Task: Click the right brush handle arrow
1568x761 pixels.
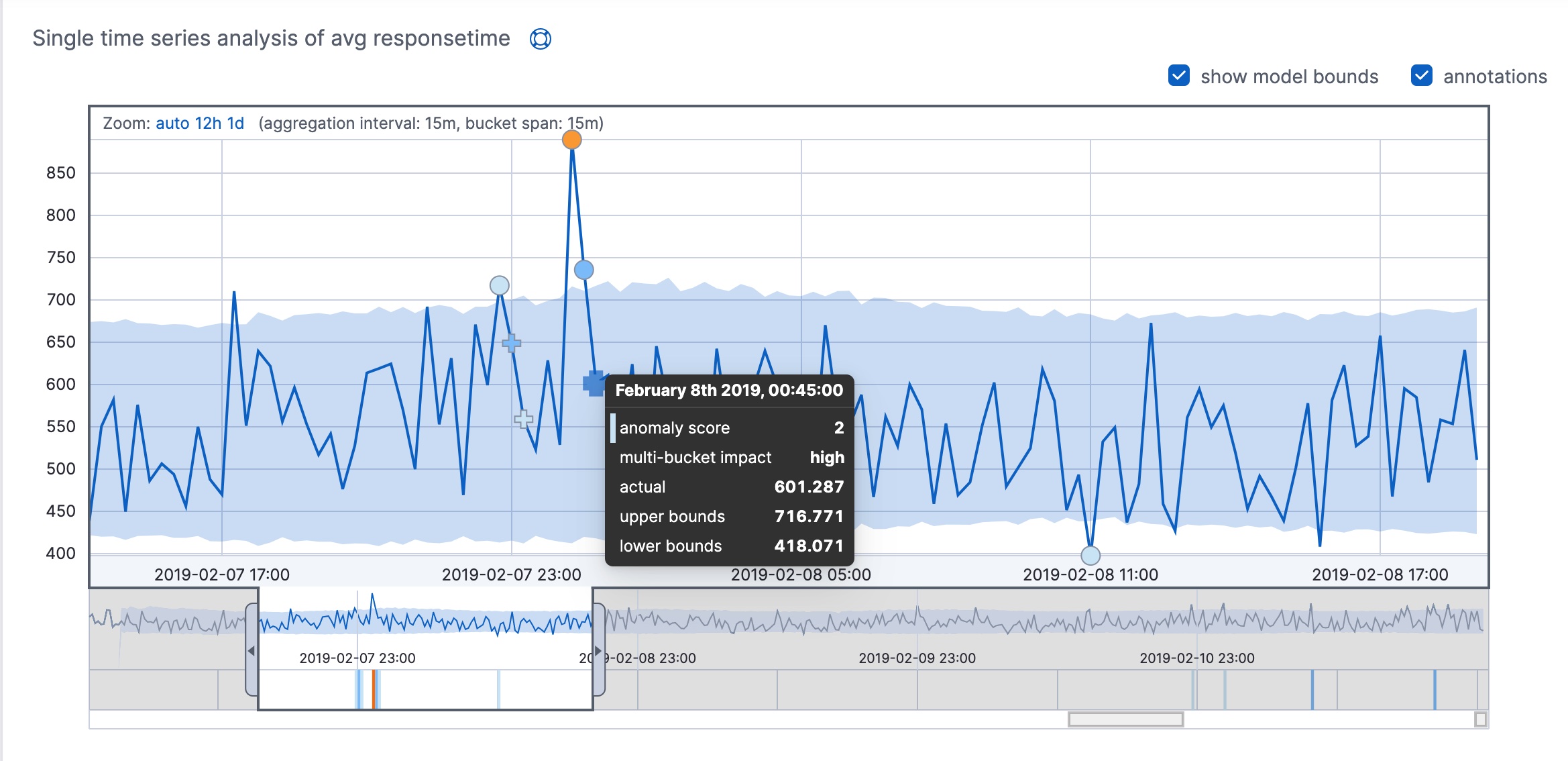Action: tap(598, 650)
